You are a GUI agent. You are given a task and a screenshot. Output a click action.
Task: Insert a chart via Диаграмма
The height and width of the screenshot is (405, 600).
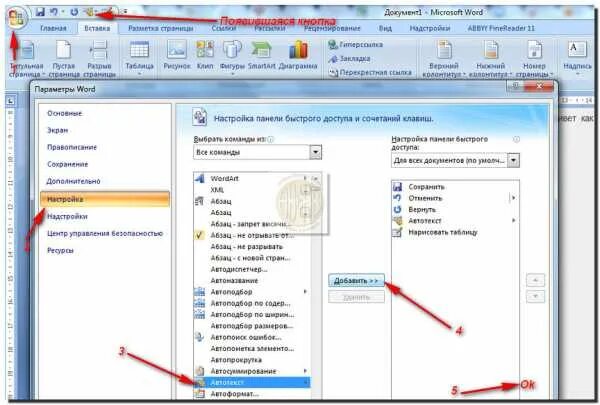tap(298, 56)
